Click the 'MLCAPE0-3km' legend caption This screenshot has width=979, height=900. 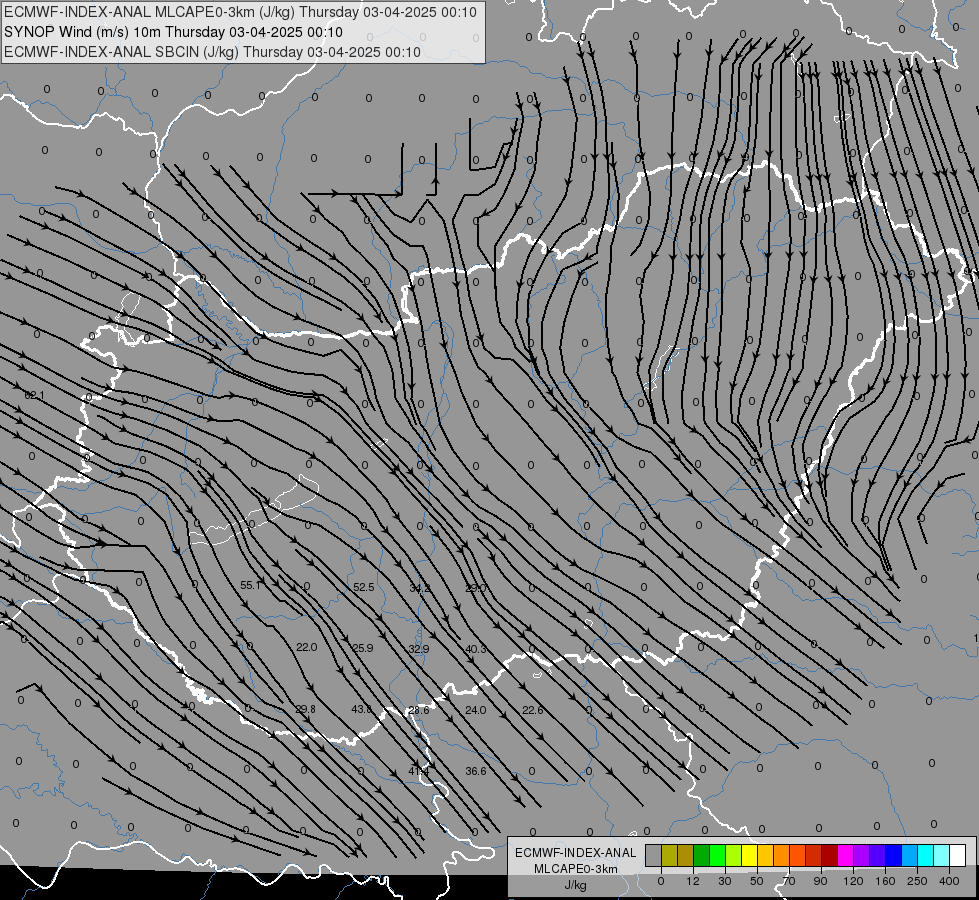point(575,869)
